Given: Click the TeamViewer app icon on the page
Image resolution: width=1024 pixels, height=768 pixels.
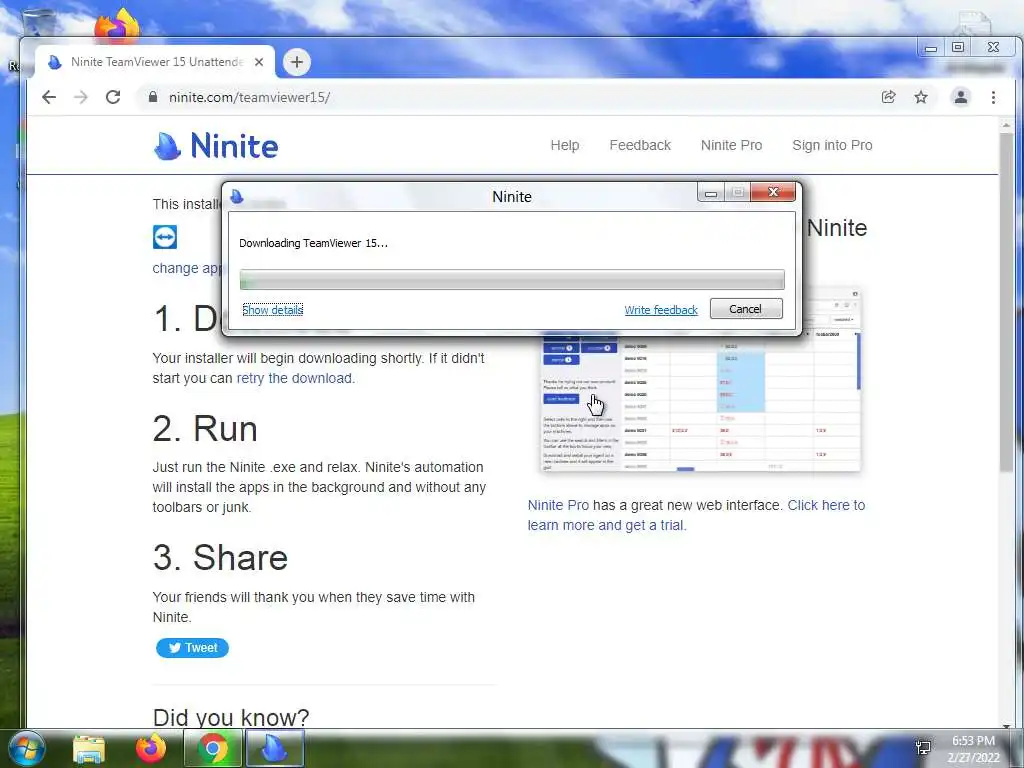Looking at the screenshot, I should pos(165,237).
